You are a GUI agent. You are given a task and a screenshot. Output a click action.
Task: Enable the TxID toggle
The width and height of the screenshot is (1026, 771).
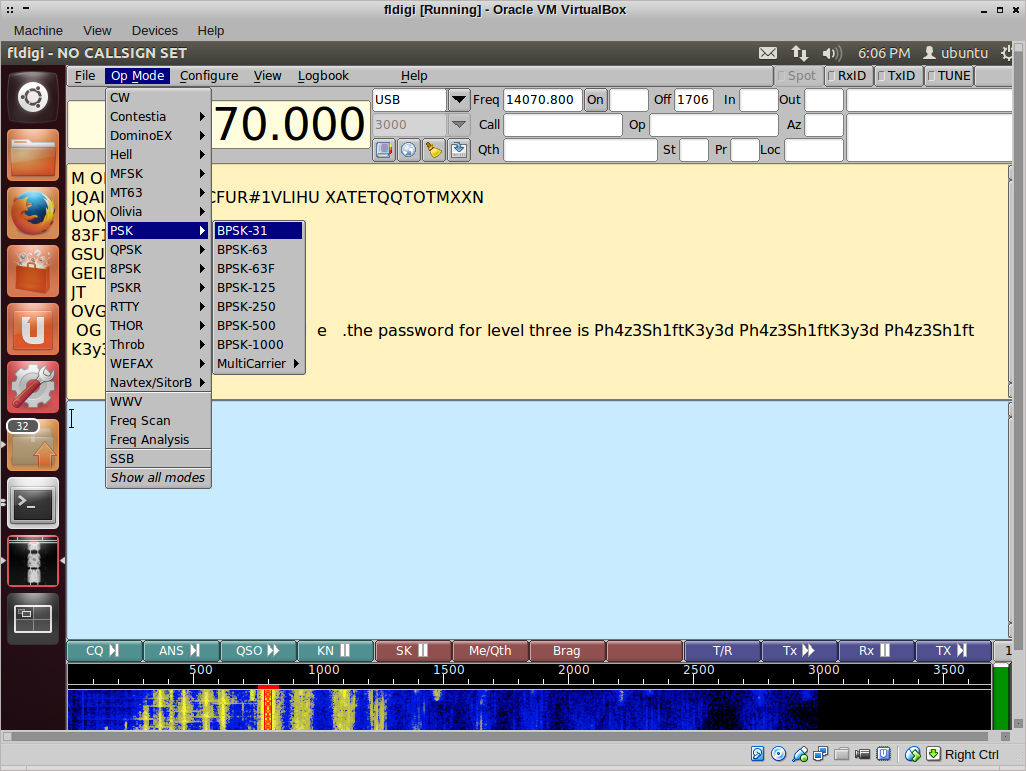coord(897,76)
